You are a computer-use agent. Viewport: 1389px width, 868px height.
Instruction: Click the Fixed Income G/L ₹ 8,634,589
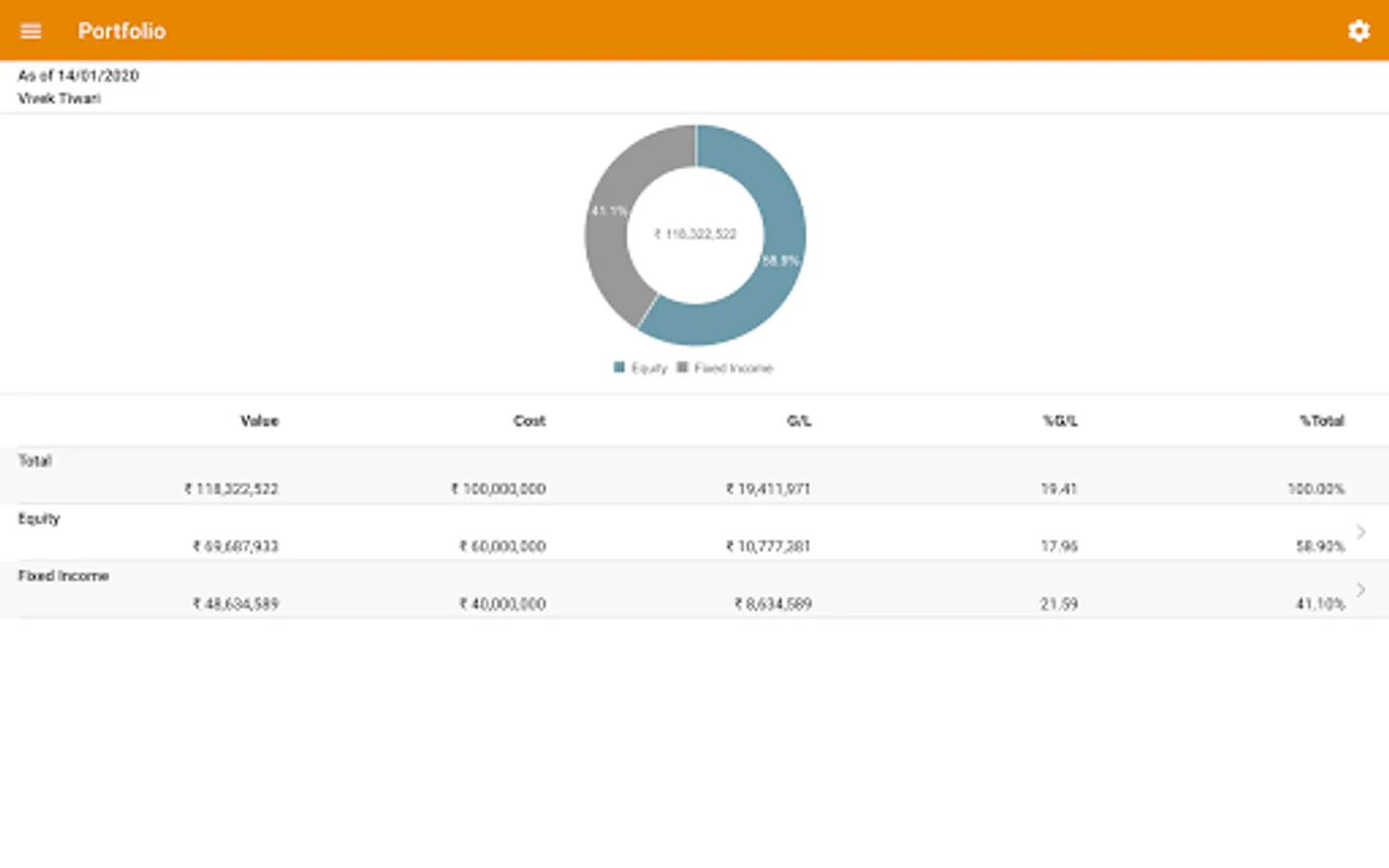pyautogui.click(x=773, y=604)
